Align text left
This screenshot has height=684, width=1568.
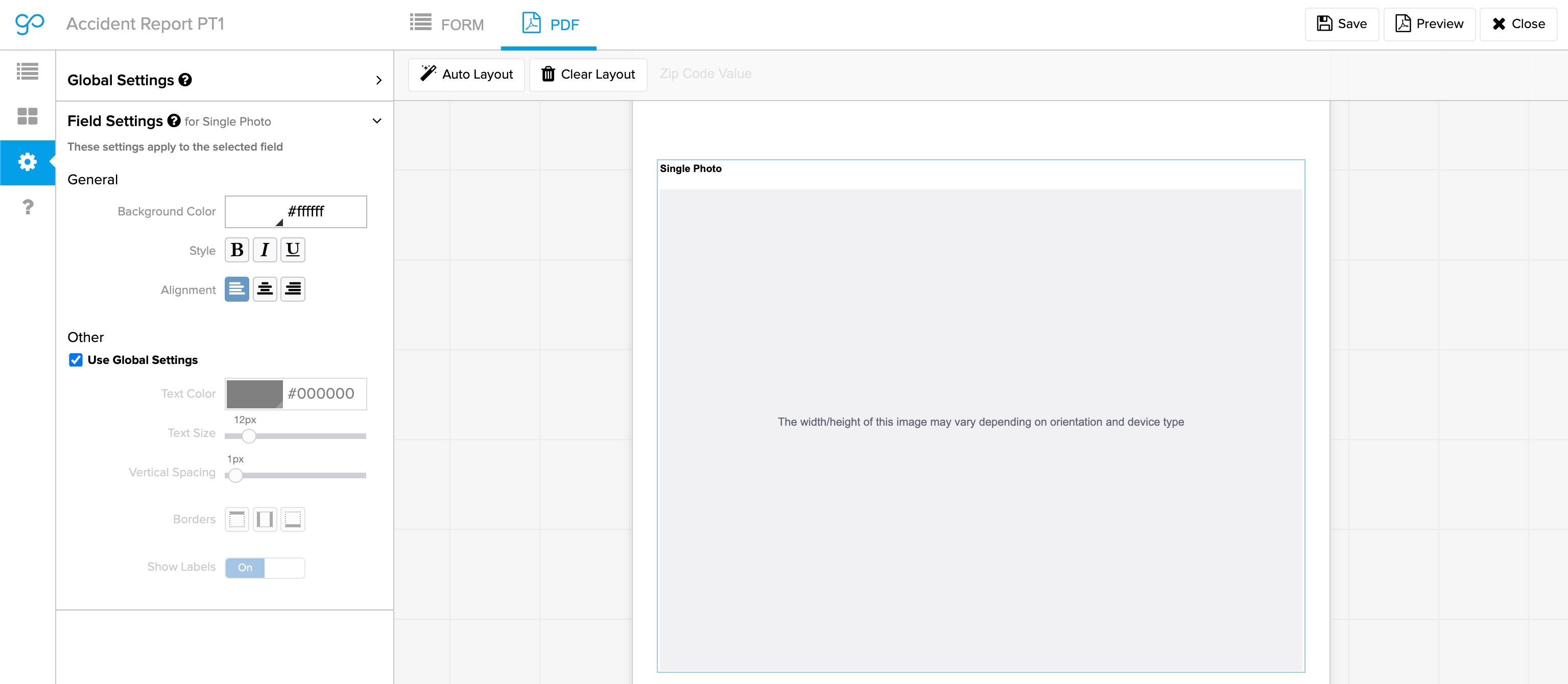click(x=237, y=289)
